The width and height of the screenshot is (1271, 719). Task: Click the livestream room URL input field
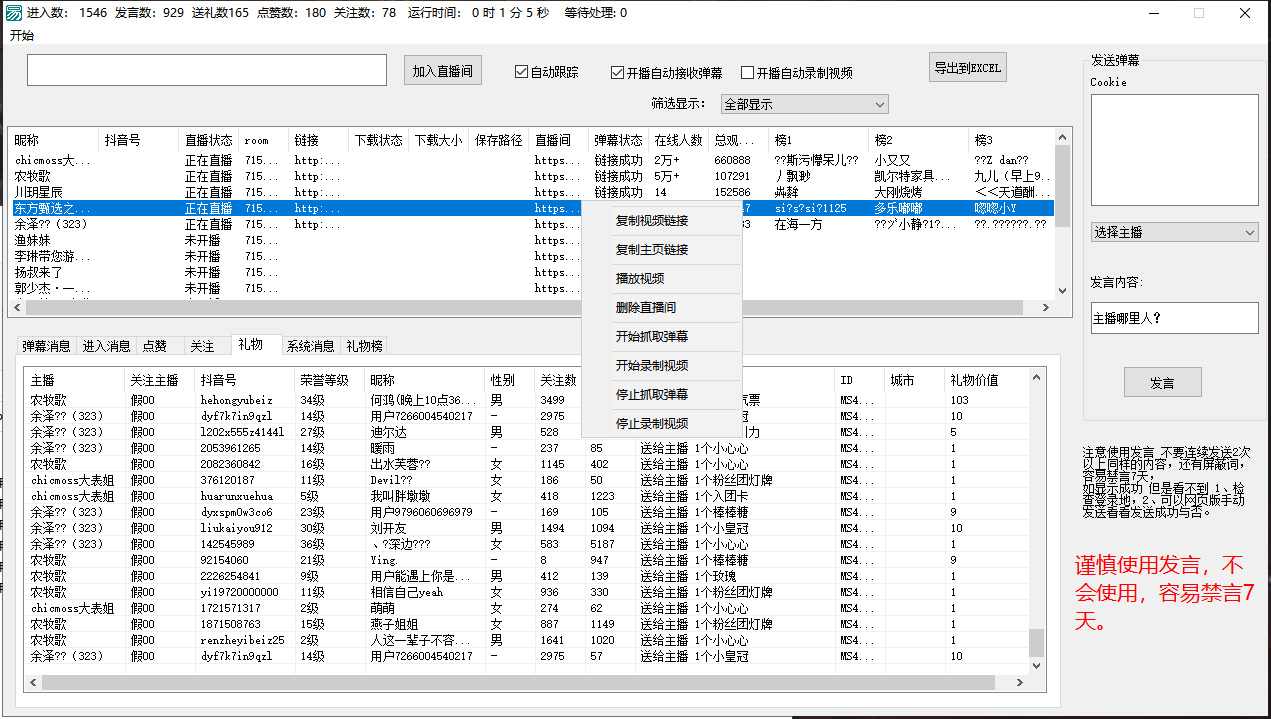tap(207, 70)
